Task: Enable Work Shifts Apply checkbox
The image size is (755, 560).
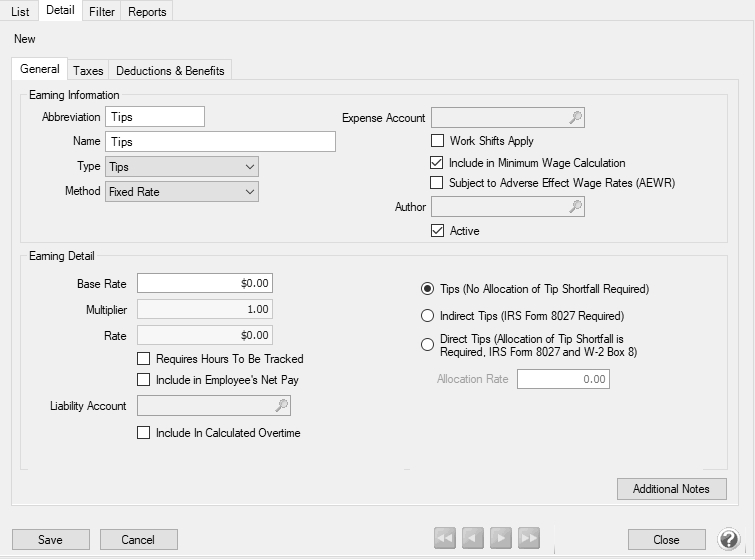Action: click(437, 141)
